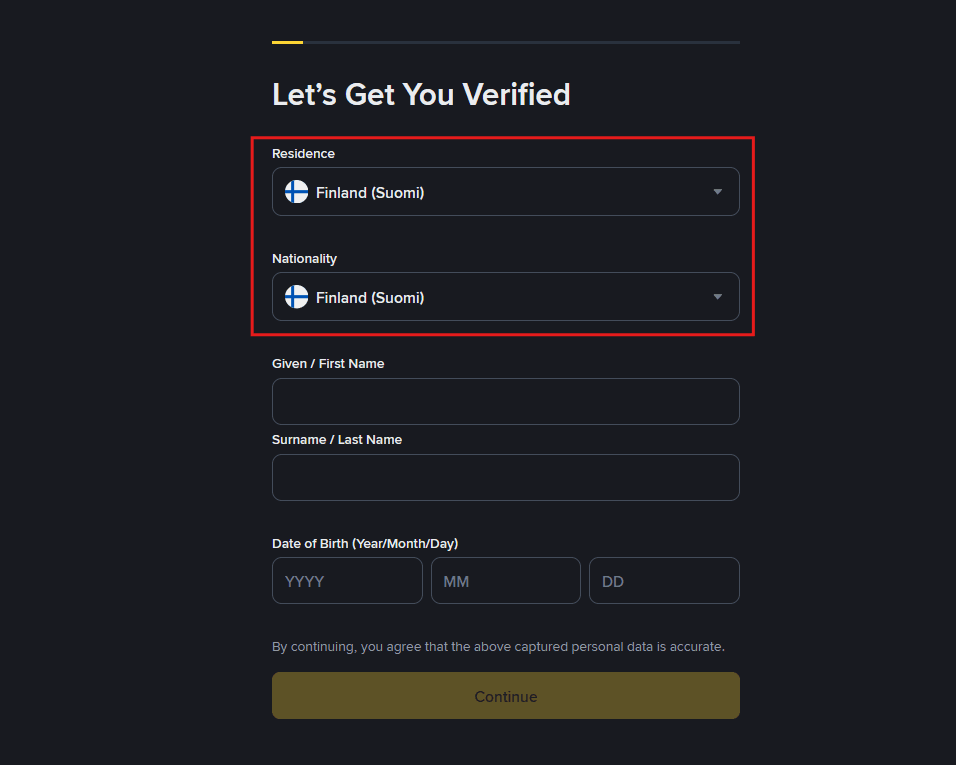
Task: Click the MM birth month field
Action: click(x=505, y=581)
